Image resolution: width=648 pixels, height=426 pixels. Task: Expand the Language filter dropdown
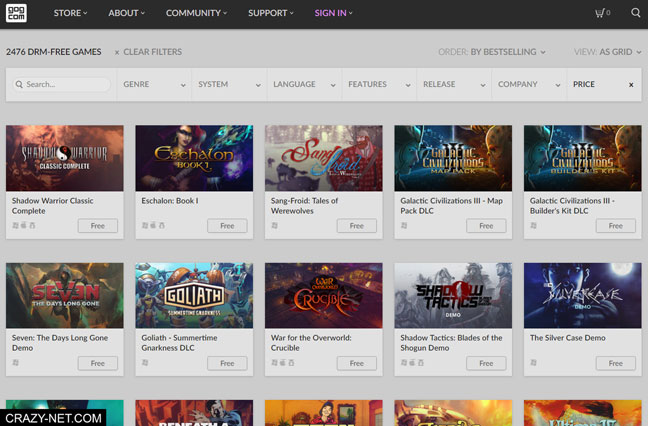click(304, 84)
